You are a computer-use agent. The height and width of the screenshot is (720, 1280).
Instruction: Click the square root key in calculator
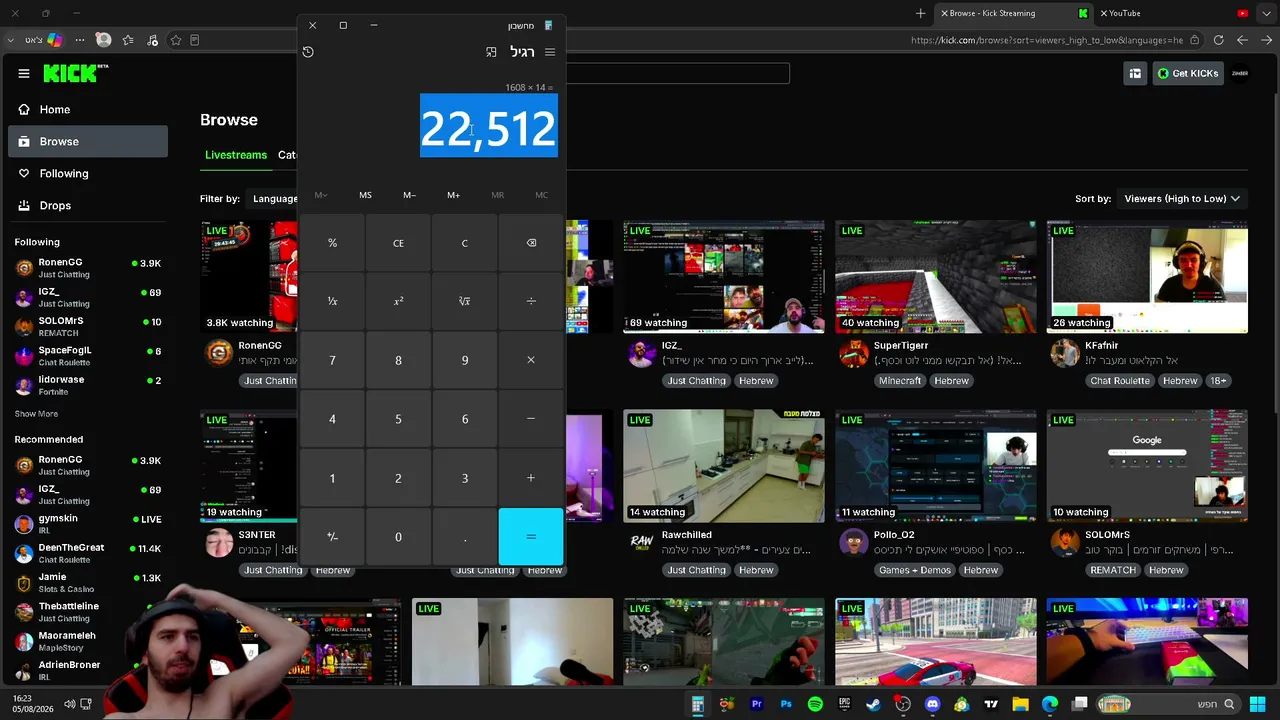465,301
